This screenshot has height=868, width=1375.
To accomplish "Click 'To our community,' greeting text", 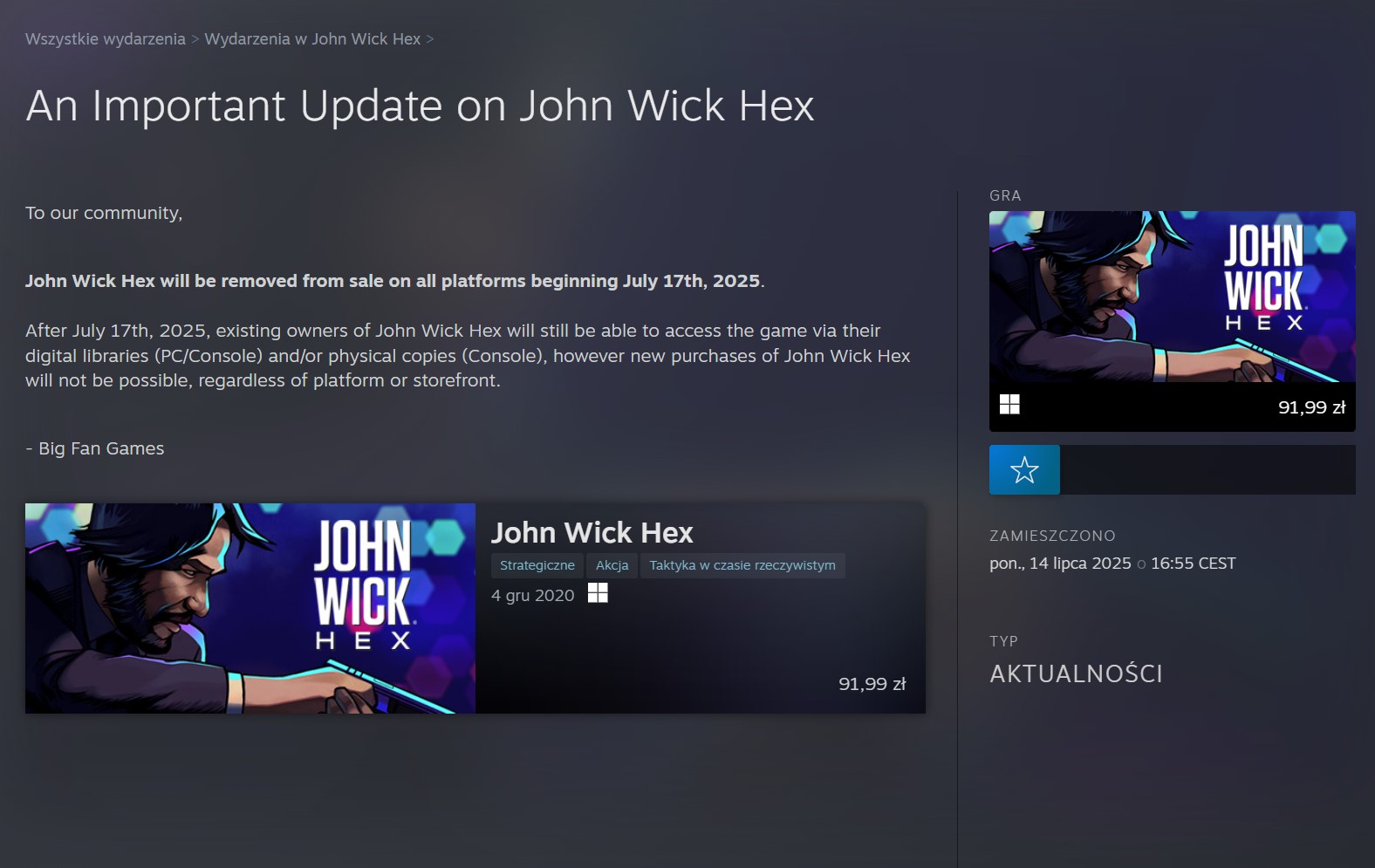I will (104, 214).
